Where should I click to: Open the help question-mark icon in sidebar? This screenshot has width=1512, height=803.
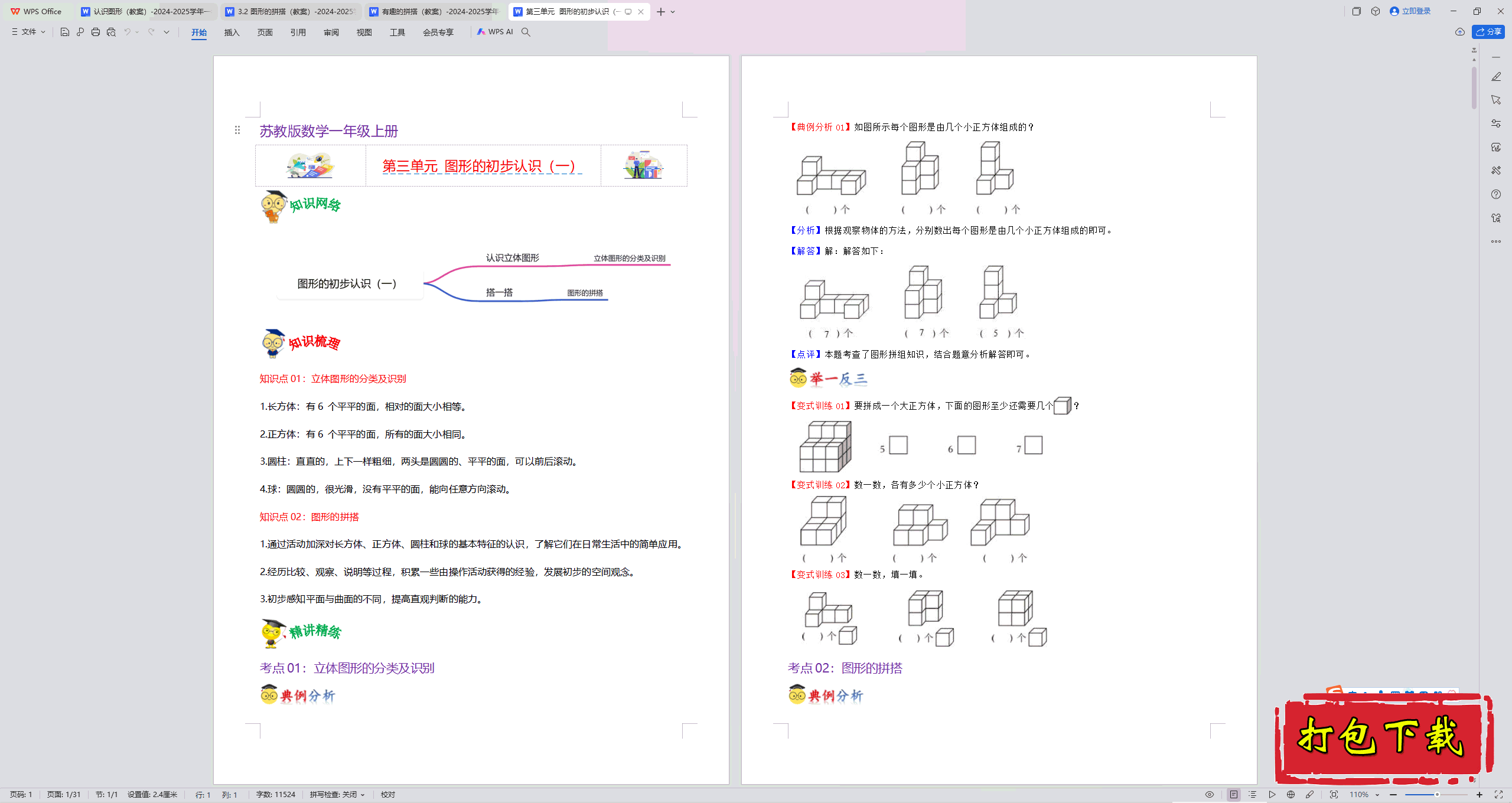point(1496,194)
